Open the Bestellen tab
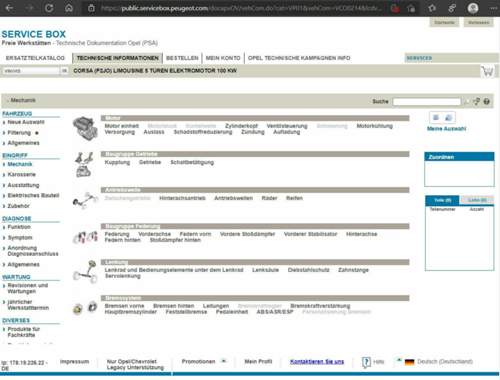This screenshot has height=380, width=500. click(182, 58)
